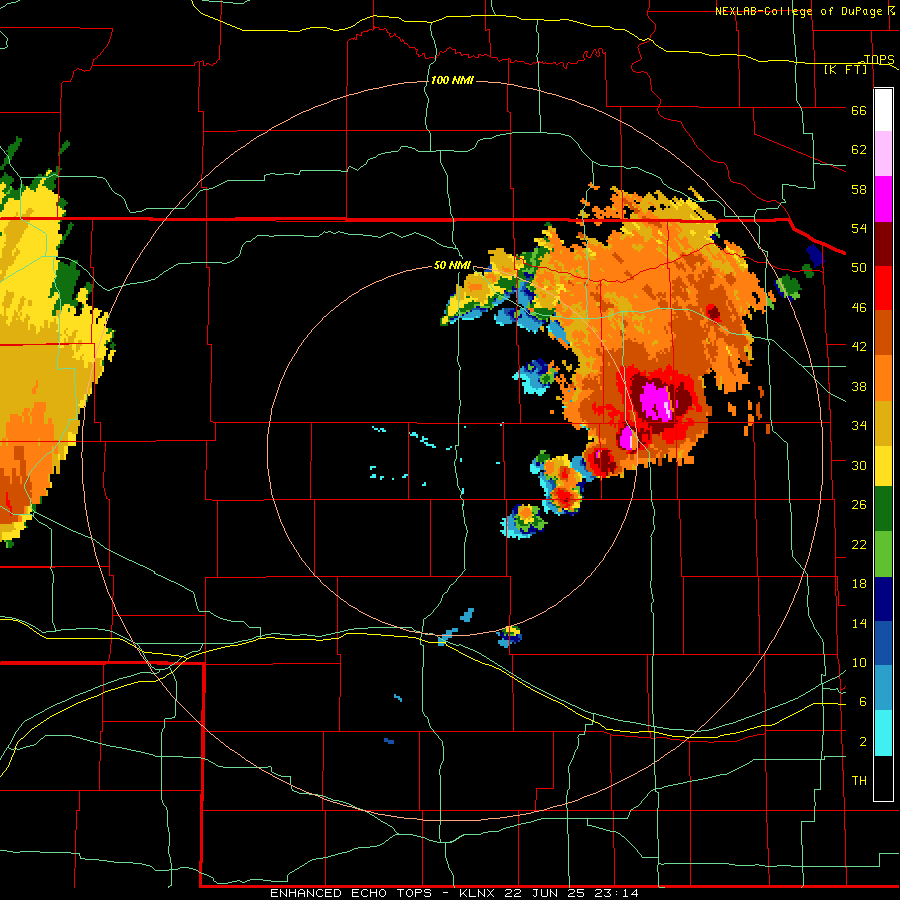Click the 34 legend value
The width and height of the screenshot is (900, 900).
tap(859, 426)
